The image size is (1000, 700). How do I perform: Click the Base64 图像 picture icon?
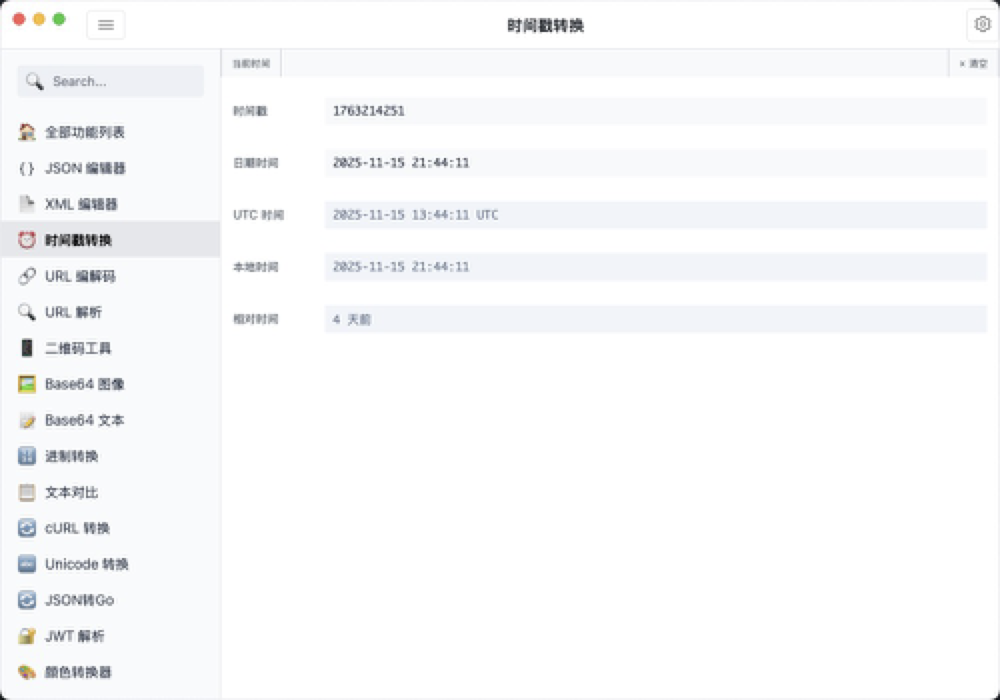[27, 384]
